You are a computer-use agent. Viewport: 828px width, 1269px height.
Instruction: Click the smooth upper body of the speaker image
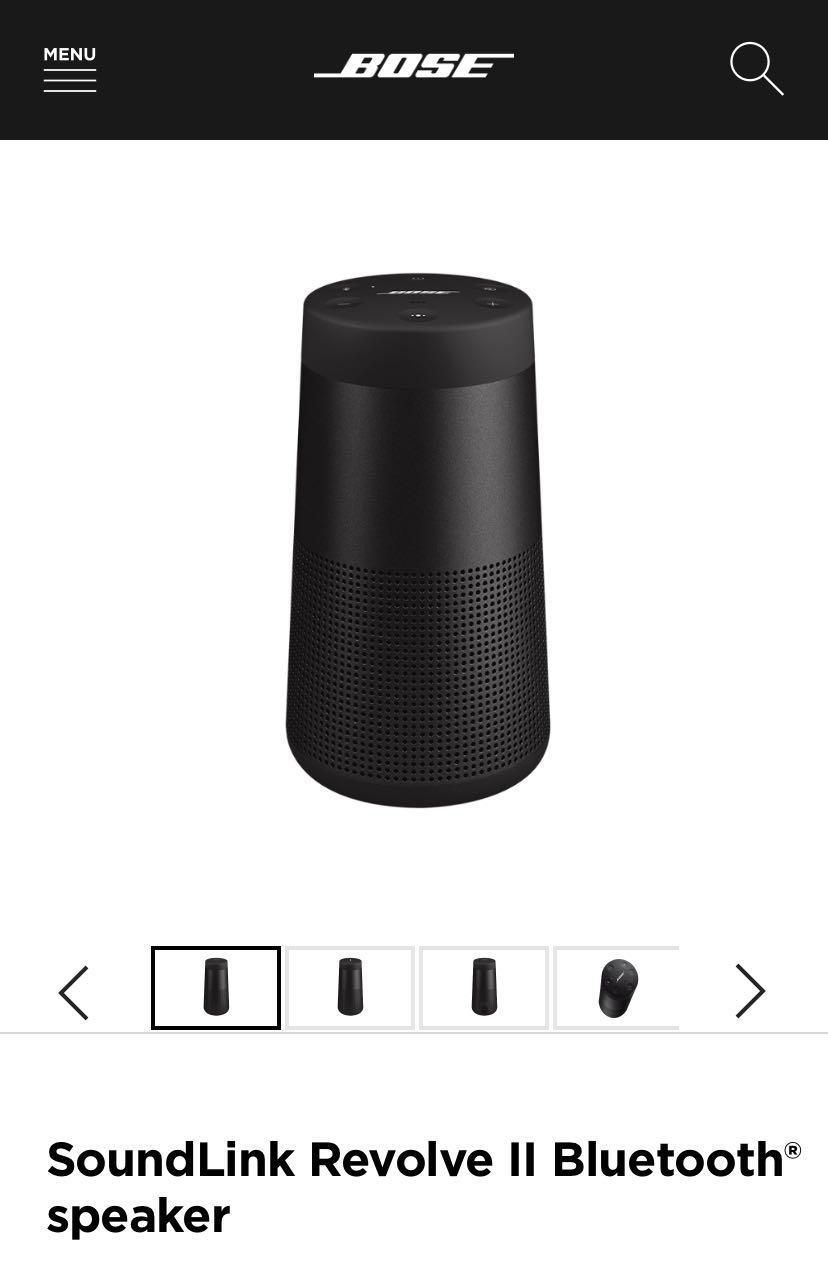[x=418, y=460]
